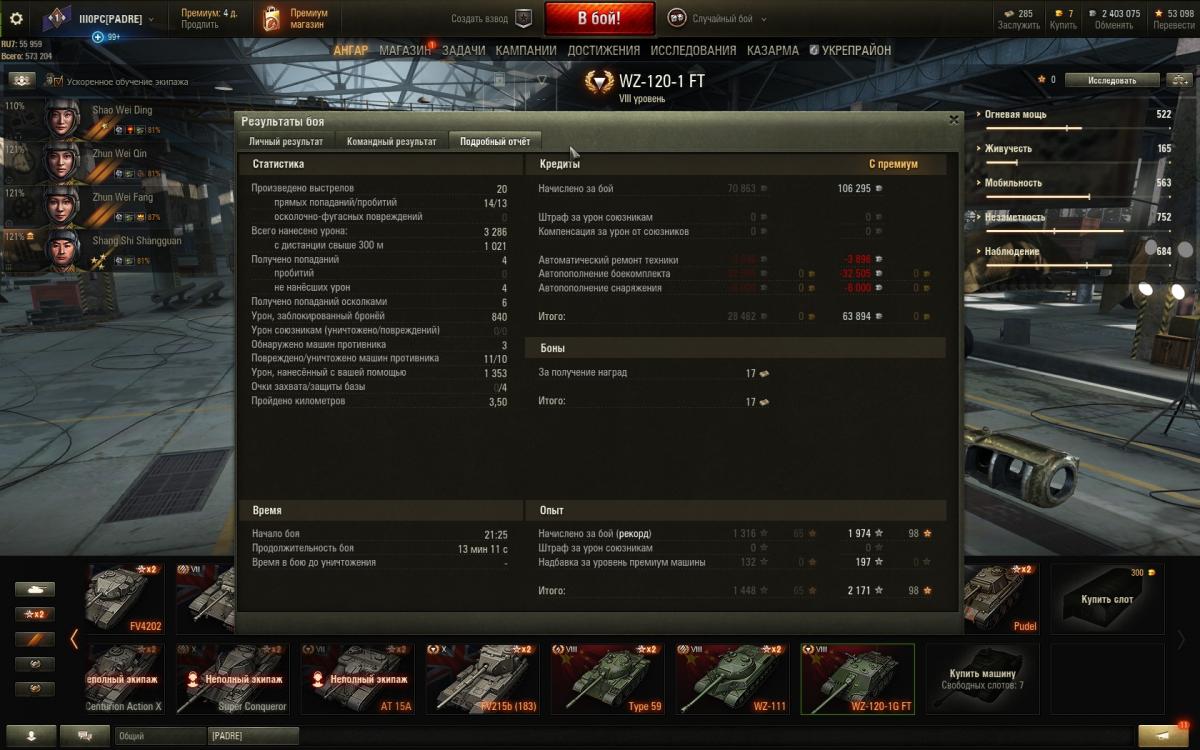
Task: Click the Premium shop bag icon
Action: point(271,19)
